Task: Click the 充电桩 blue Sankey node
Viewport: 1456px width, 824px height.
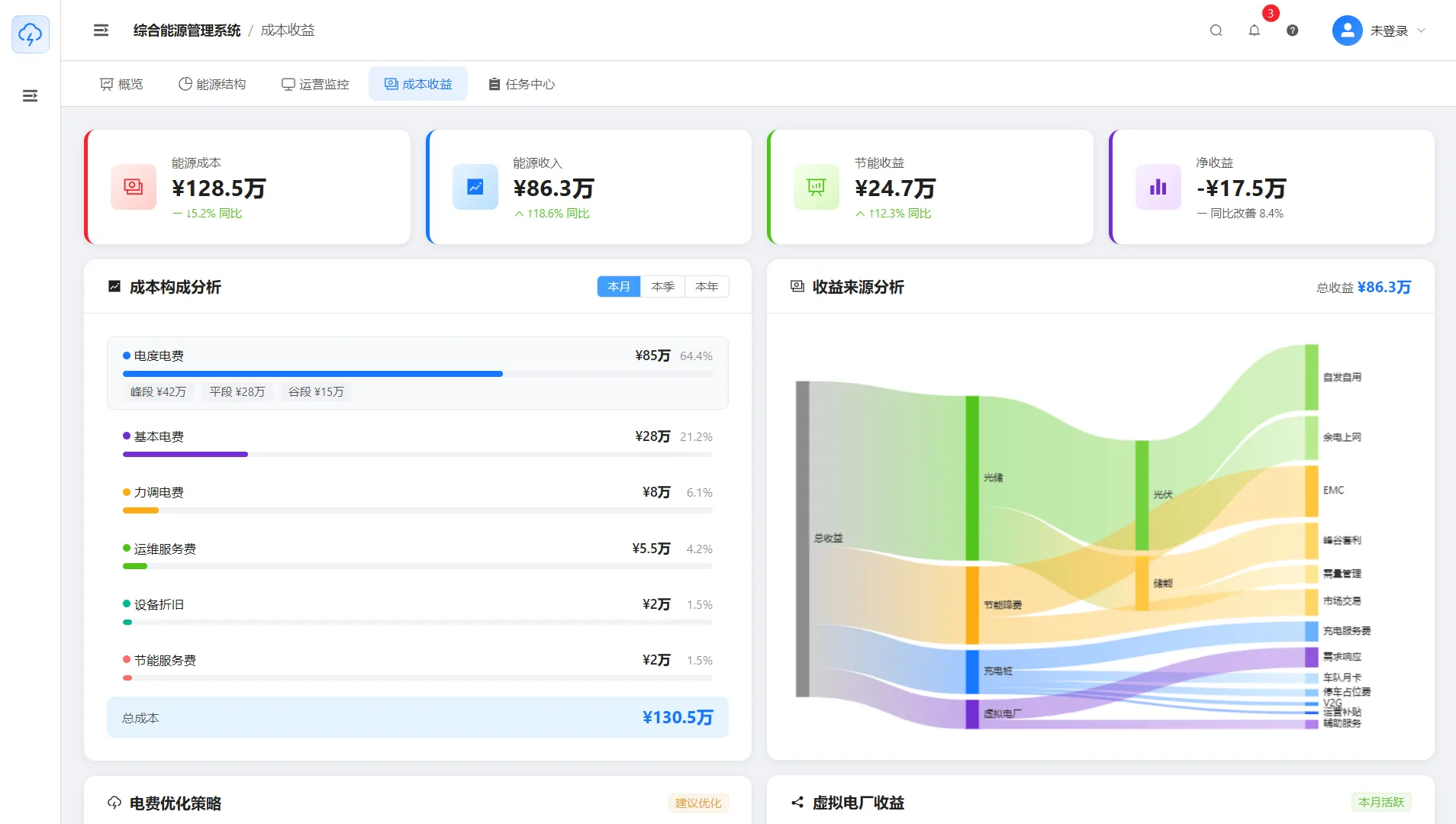Action: pyautogui.click(x=972, y=671)
